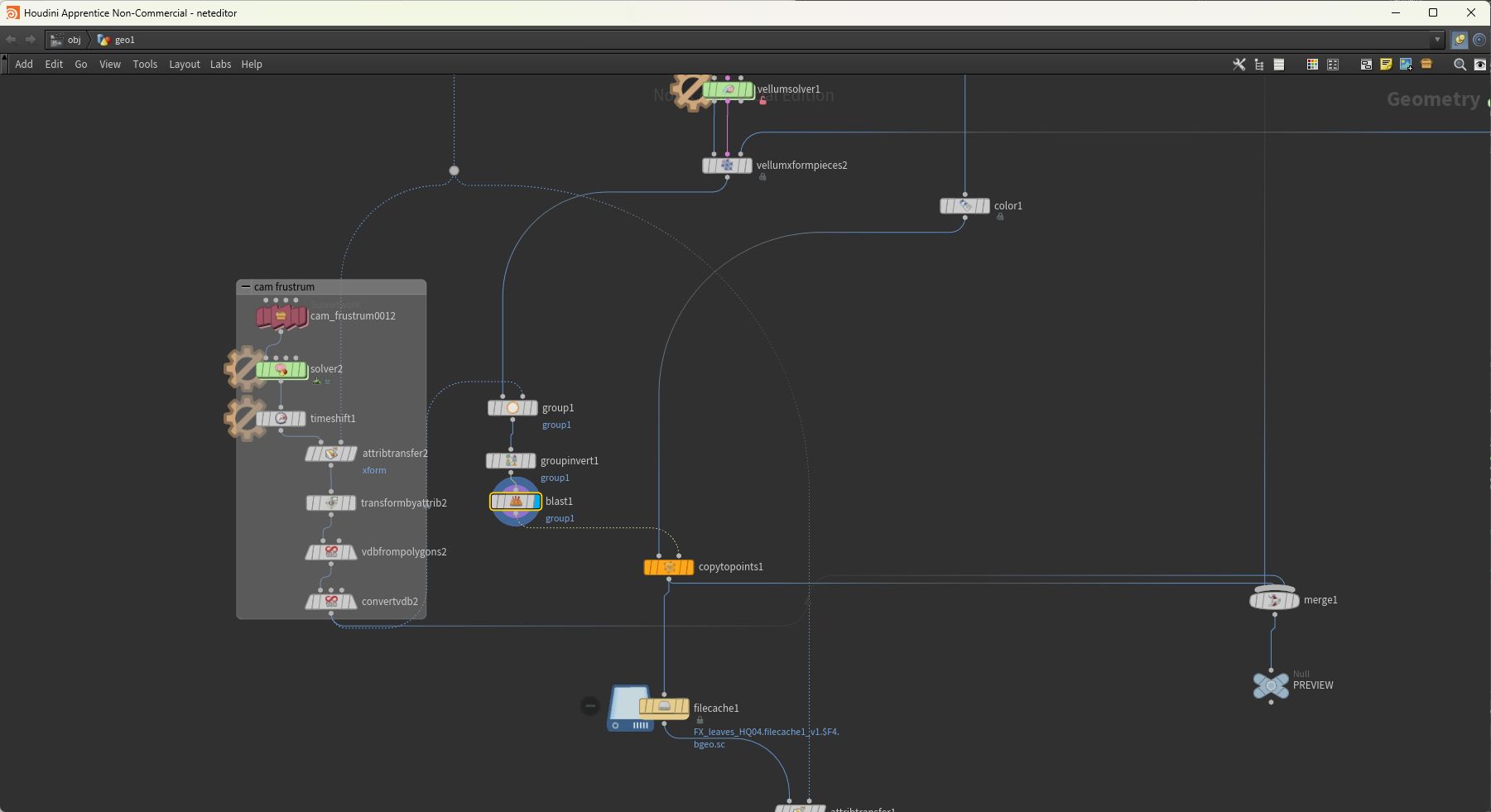This screenshot has height=812, width=1491.
Task: Select the copytopoints1 node
Action: 669,567
